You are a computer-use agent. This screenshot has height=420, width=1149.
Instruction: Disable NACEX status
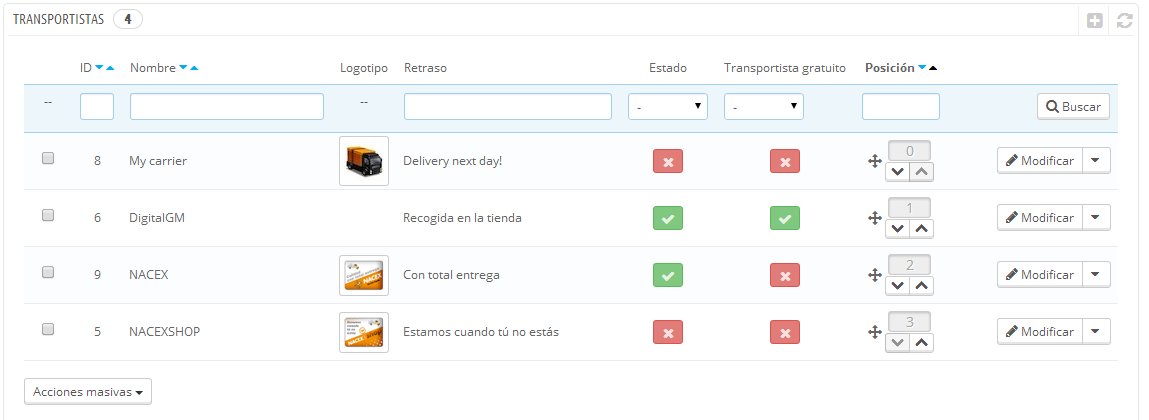tap(668, 276)
